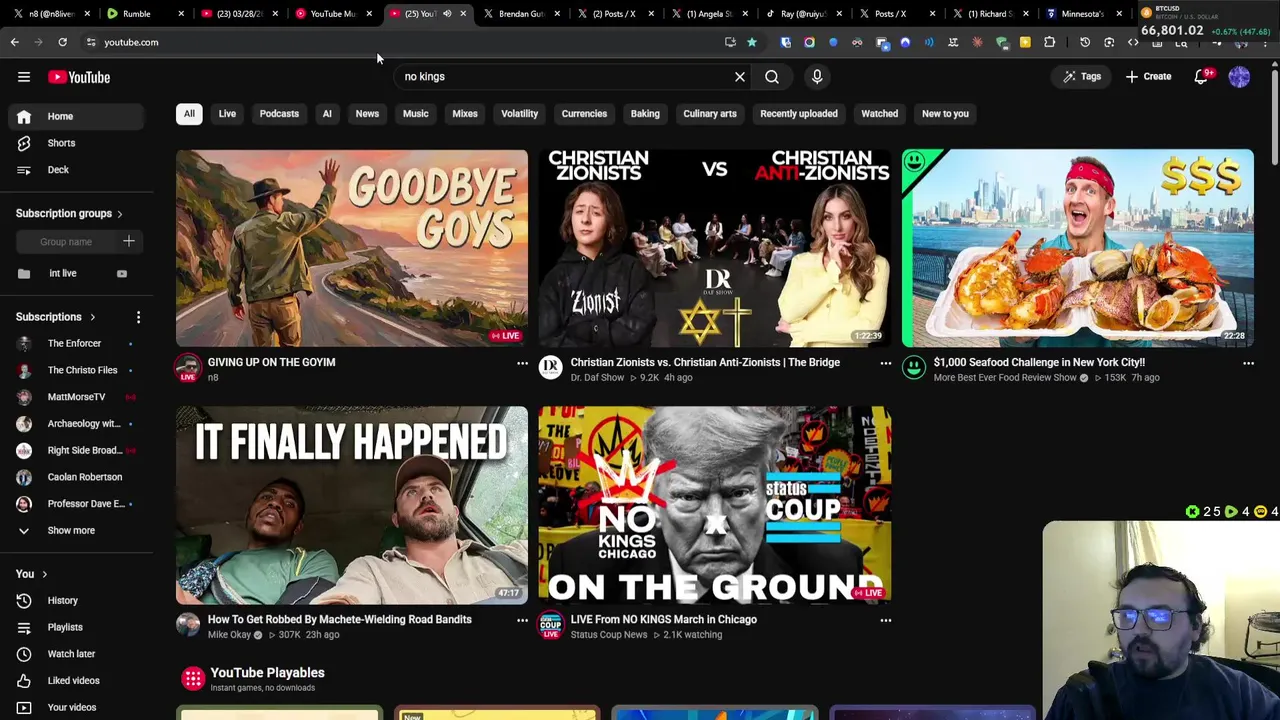The image size is (1280, 720).
Task: Select the Music filter chip
Action: coord(415,114)
